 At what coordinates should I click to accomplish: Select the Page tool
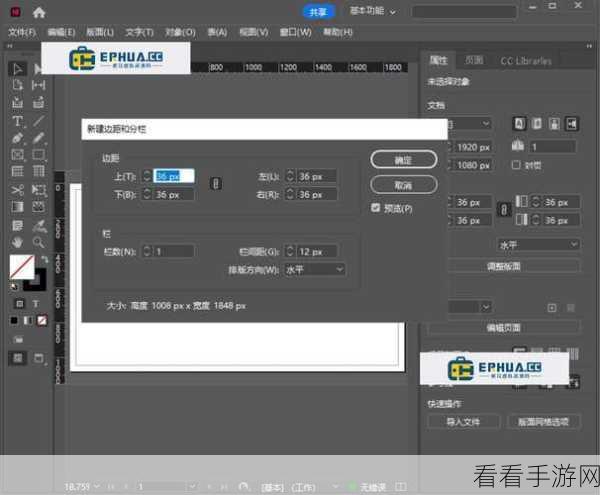[x=17, y=85]
